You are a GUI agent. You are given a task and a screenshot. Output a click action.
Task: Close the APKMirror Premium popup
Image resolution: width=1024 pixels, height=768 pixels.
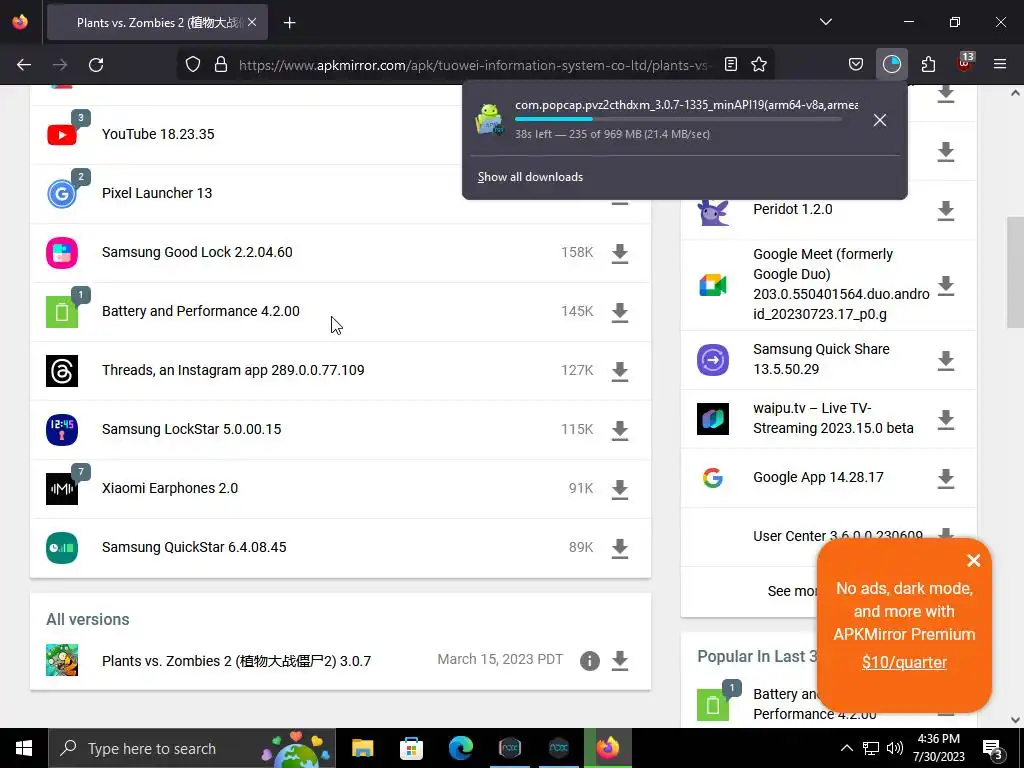(x=974, y=560)
